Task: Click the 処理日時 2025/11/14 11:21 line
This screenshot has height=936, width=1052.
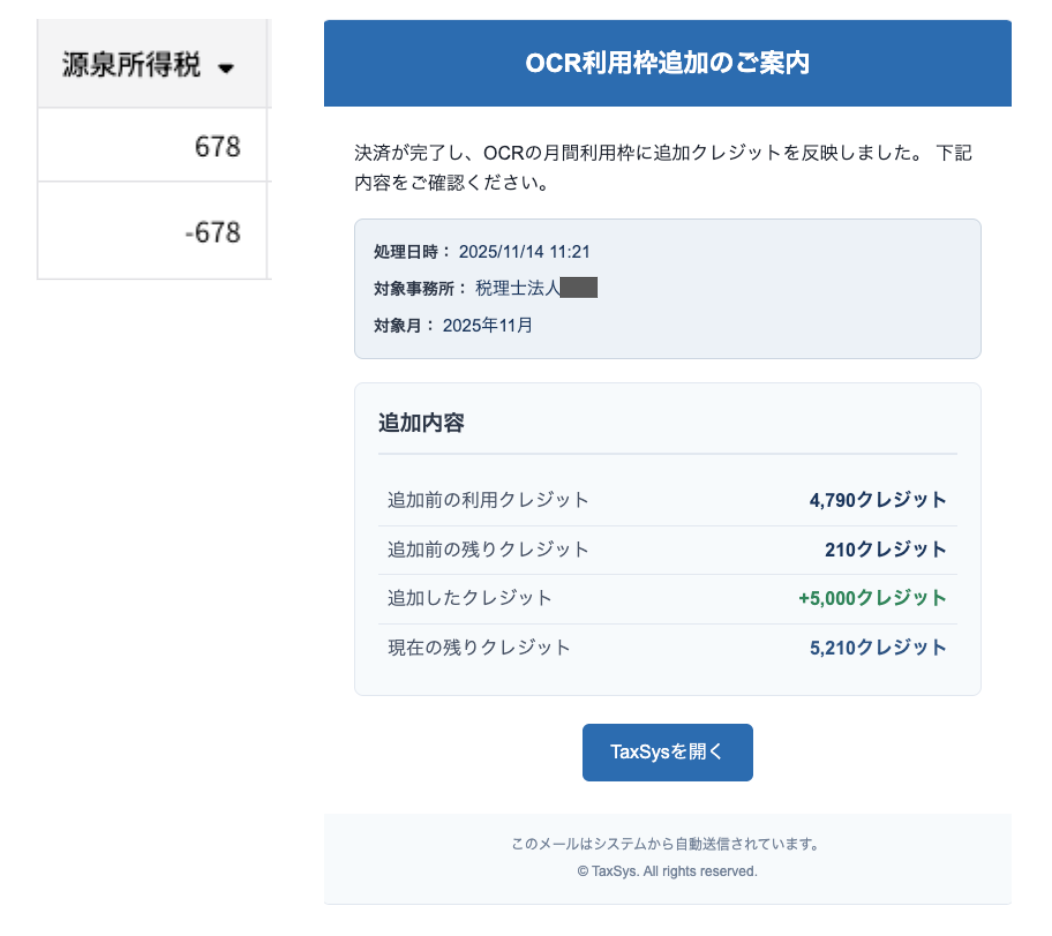Action: (x=482, y=252)
